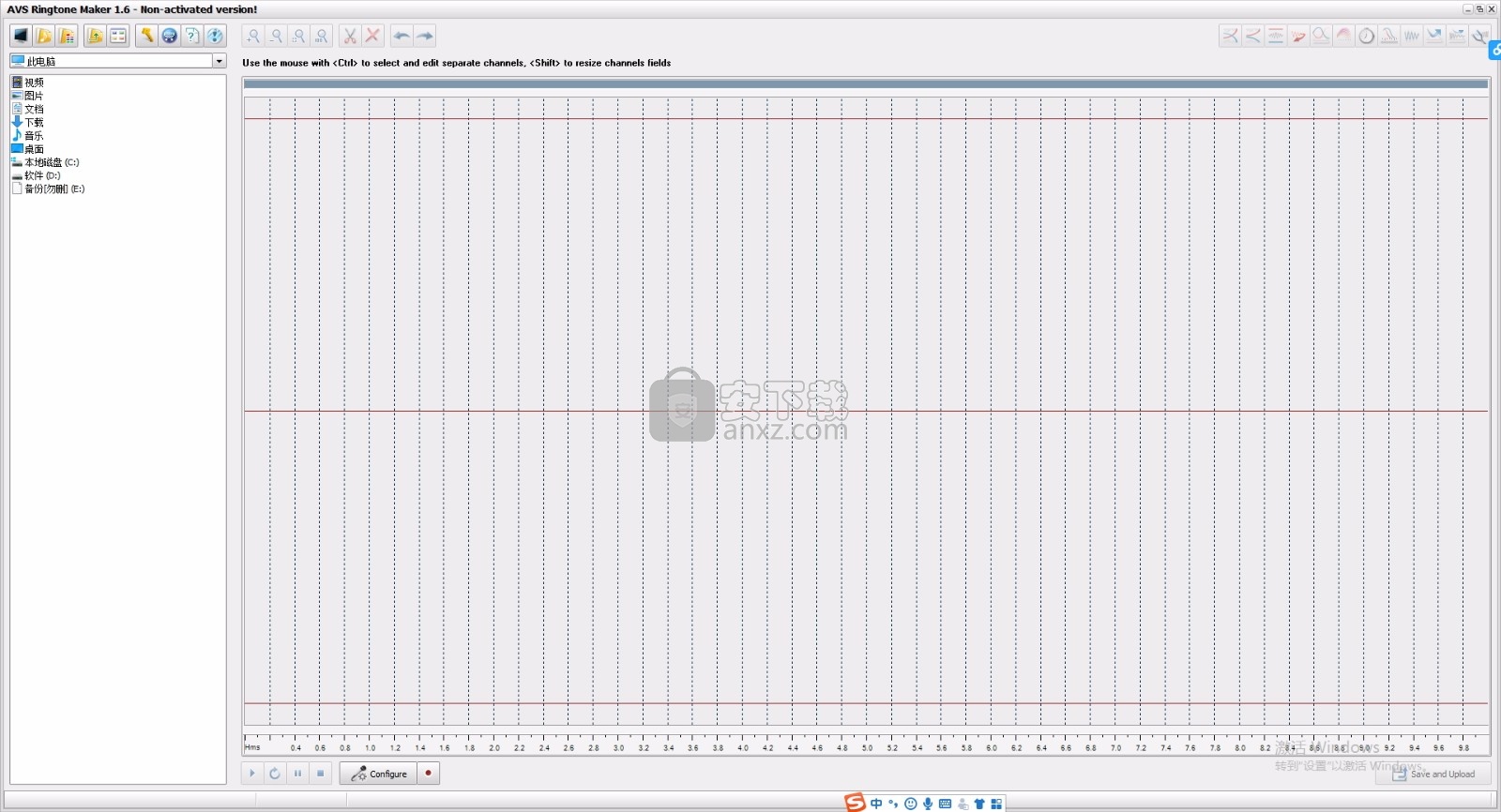Apply the fade in effect icon
Image resolution: width=1501 pixels, height=812 pixels.
[x=1230, y=36]
